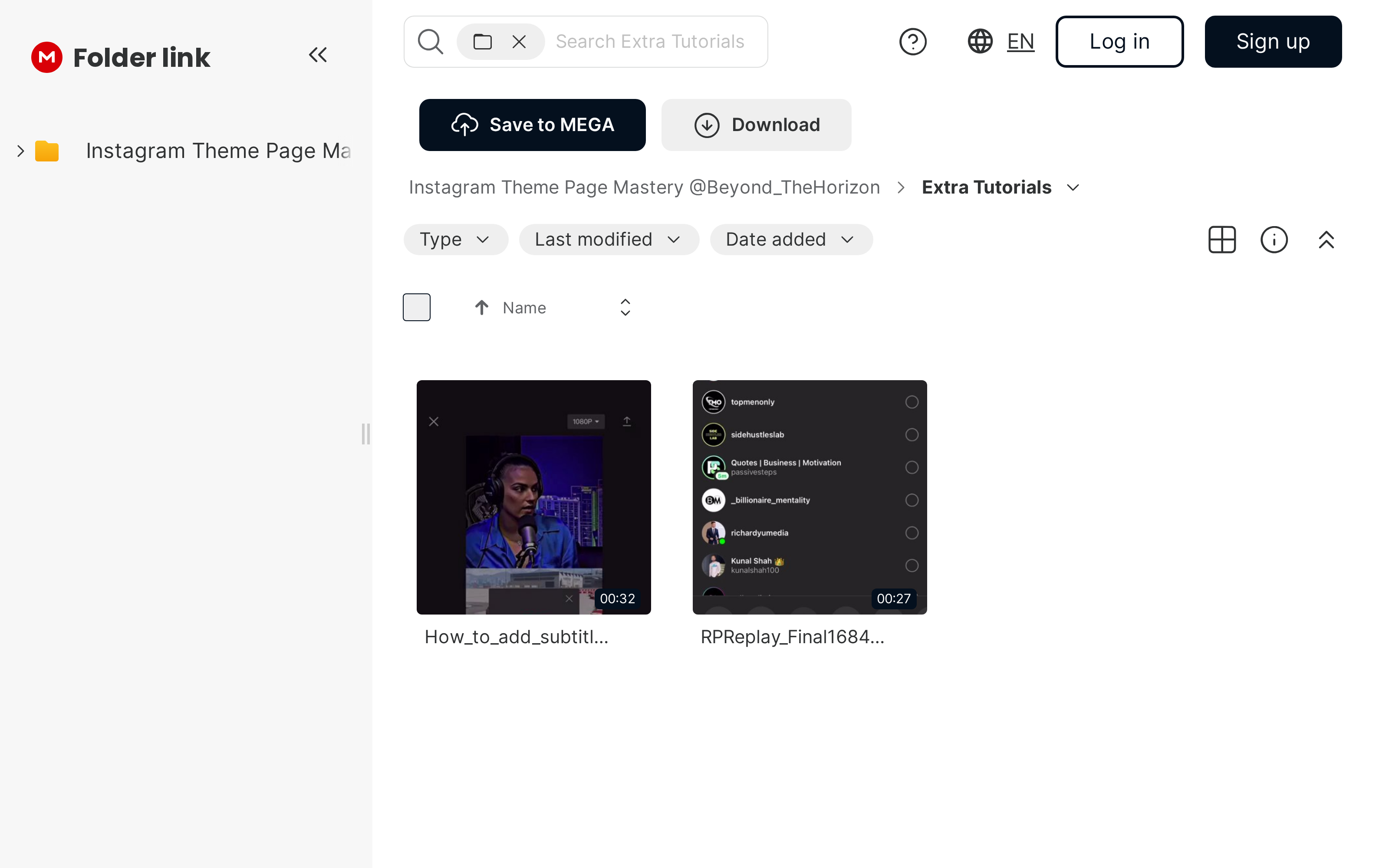Collapse the sidebar with double-chevron icon
The width and height of the screenshot is (1389, 868).
click(x=317, y=55)
